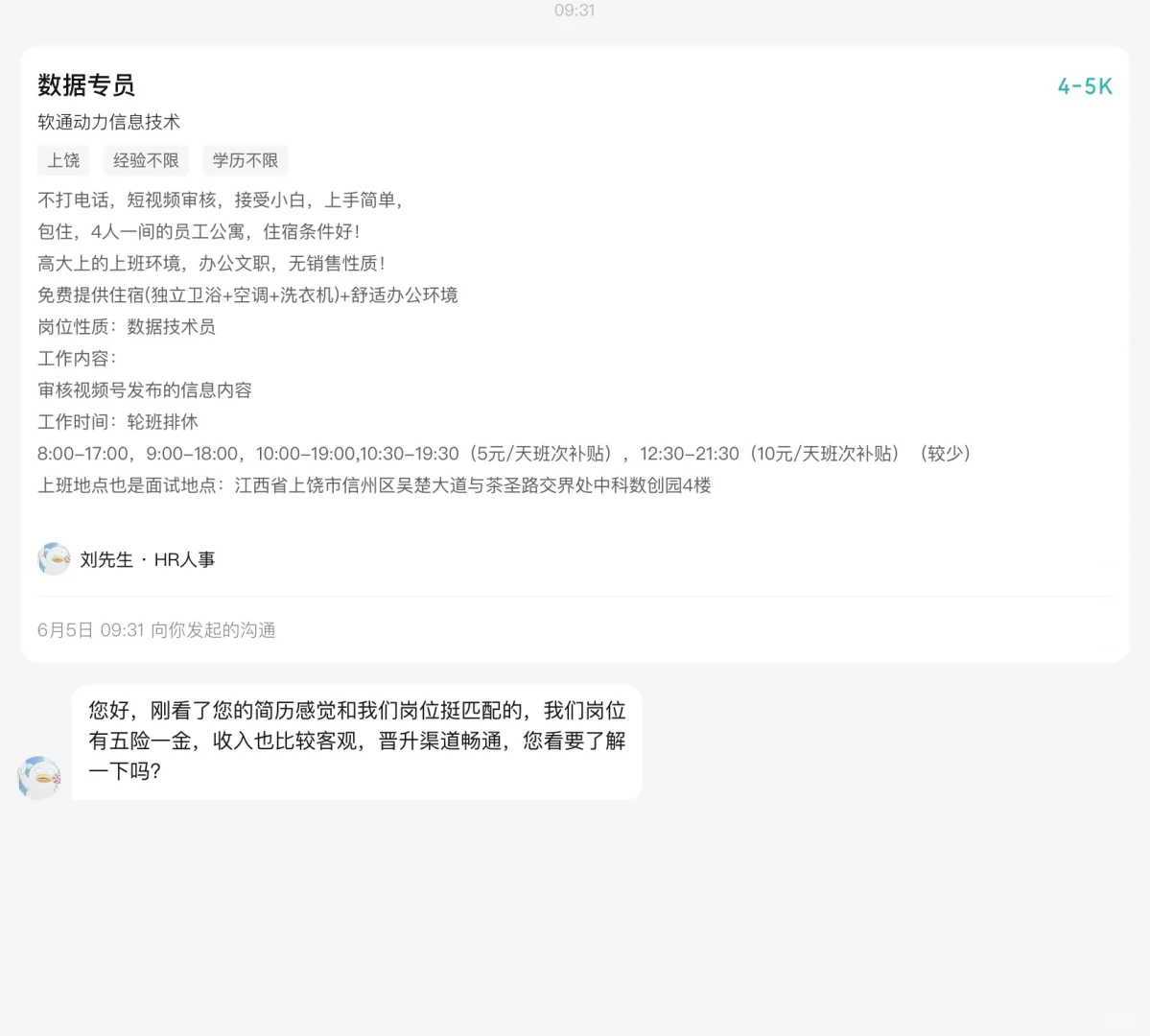
Task: Click the 数据专员 job title
Action: (x=86, y=85)
